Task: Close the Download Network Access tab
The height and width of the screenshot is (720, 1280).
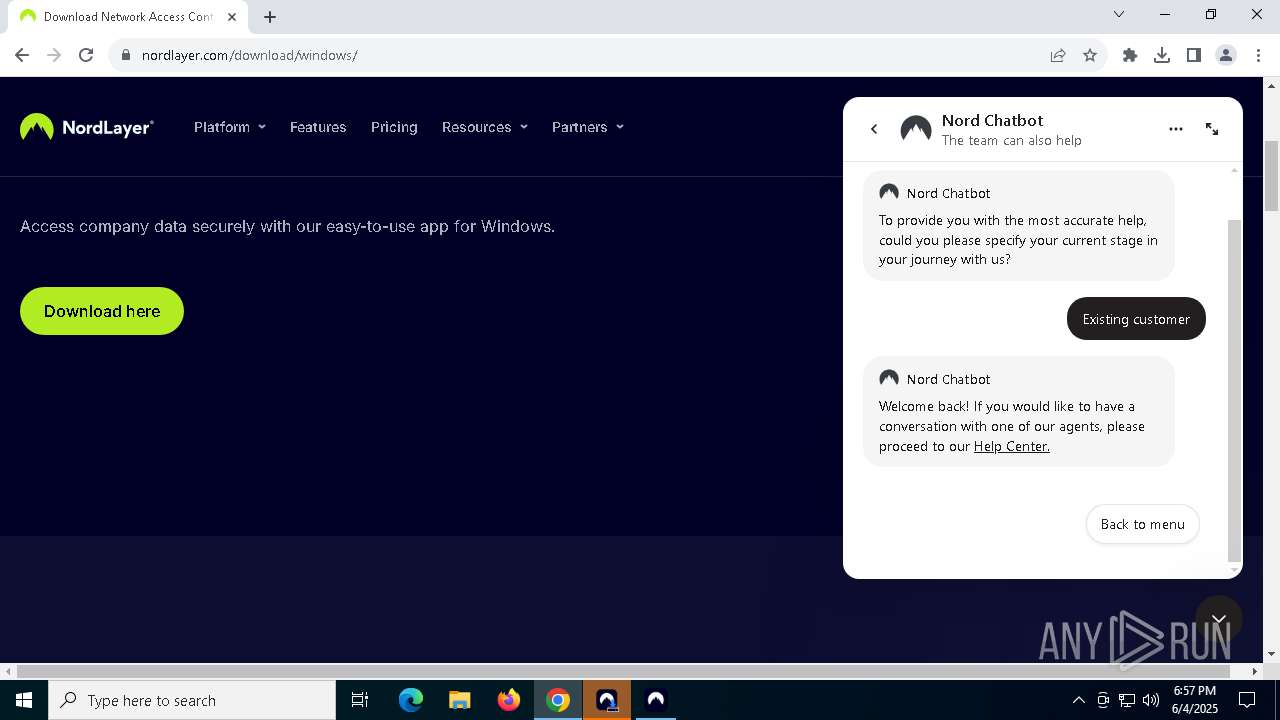Action: (x=232, y=16)
